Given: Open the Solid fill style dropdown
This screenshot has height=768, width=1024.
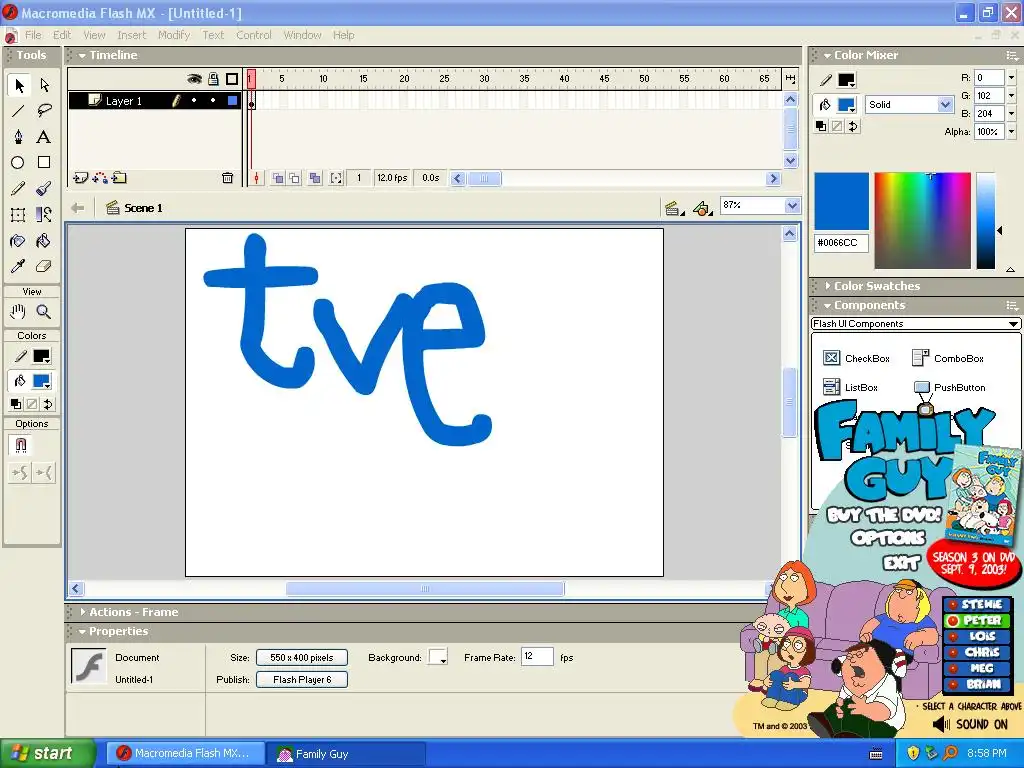Looking at the screenshot, I should point(944,104).
